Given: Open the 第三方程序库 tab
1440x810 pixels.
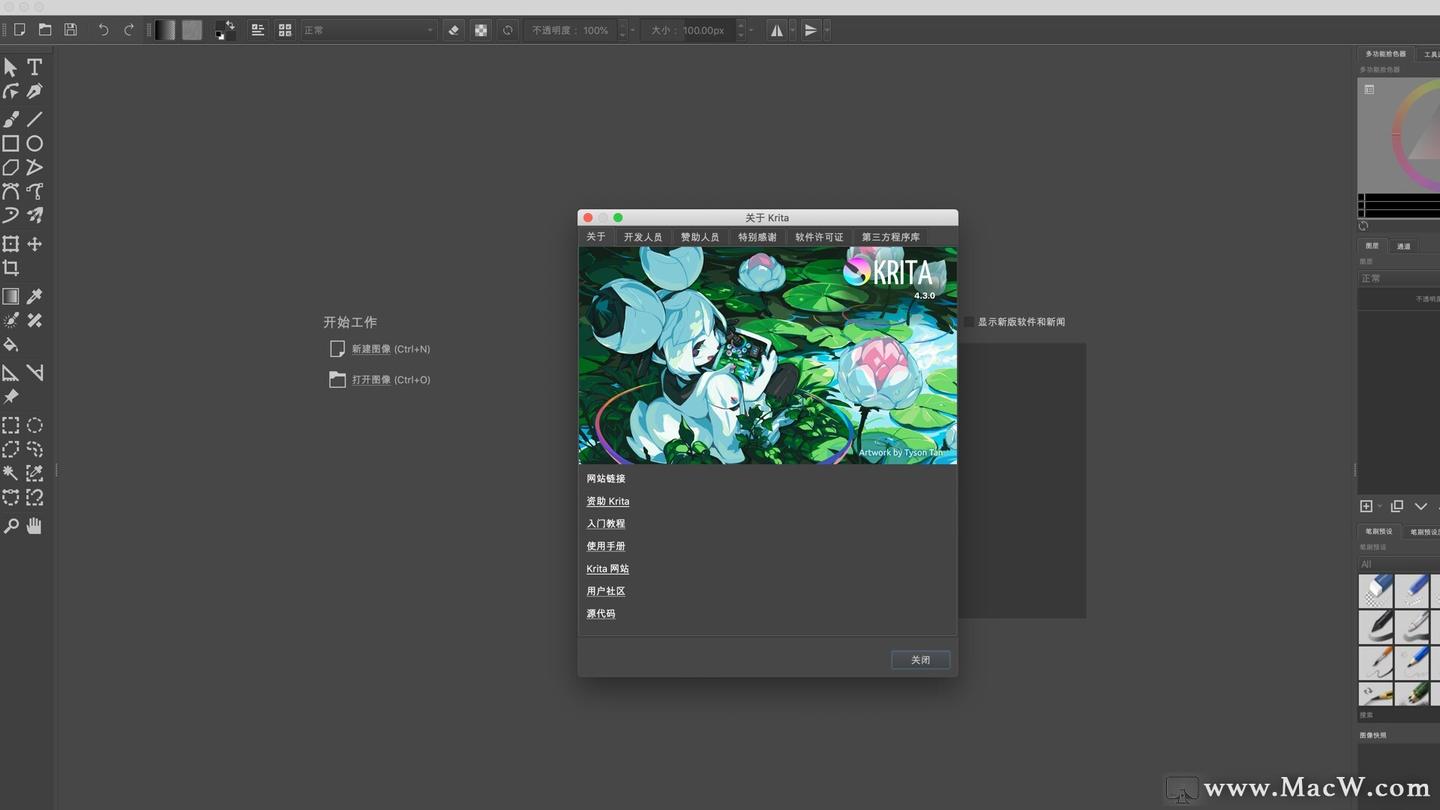Looking at the screenshot, I should 890,237.
